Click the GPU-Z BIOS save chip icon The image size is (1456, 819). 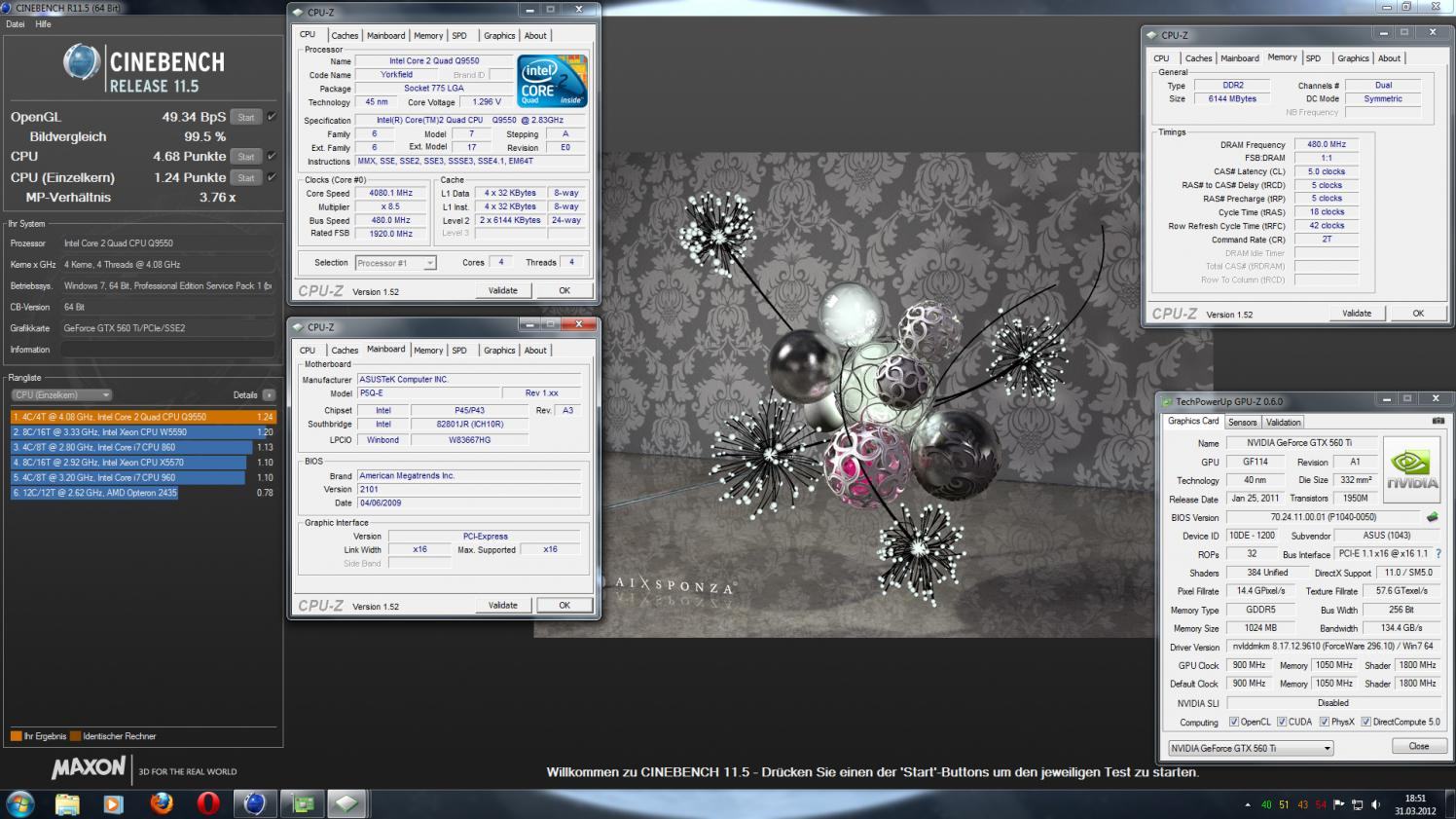[x=1433, y=517]
